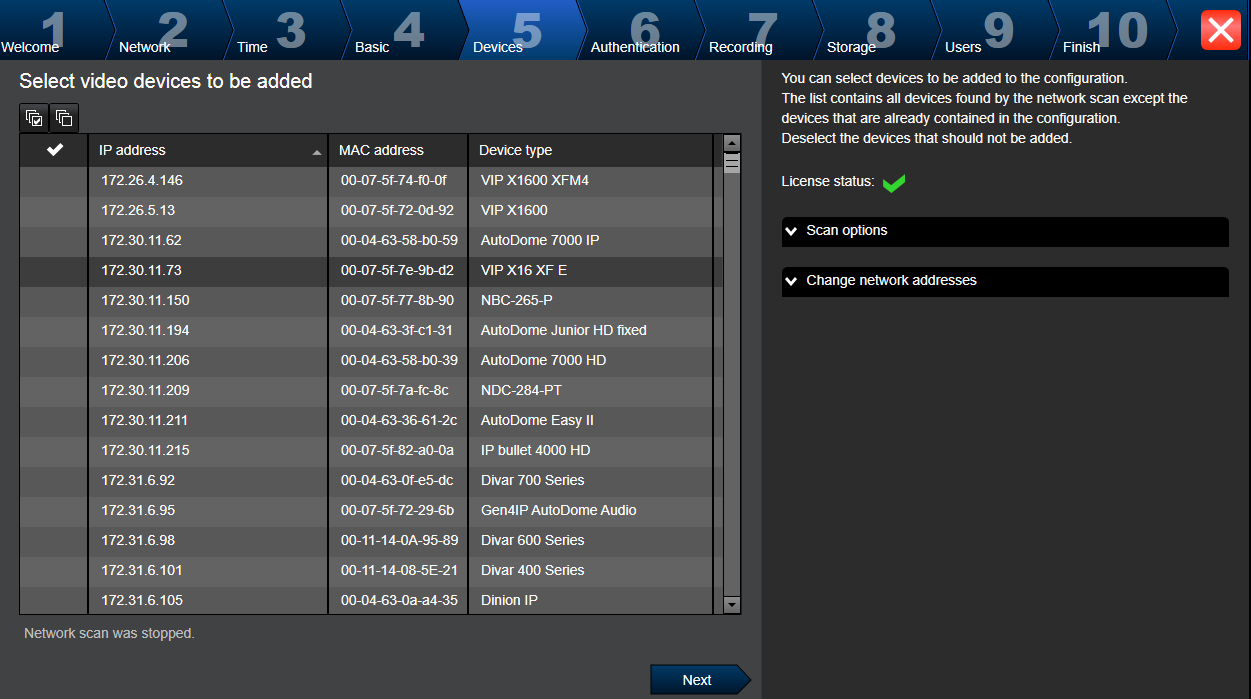Viewport: 1251px width, 699px height.
Task: Select IP address 172.31.6.95
Action: [138, 511]
